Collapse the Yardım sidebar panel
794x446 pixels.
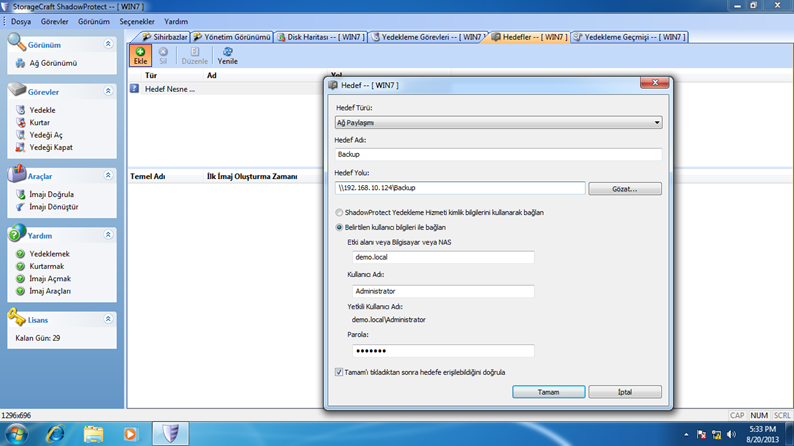108,235
